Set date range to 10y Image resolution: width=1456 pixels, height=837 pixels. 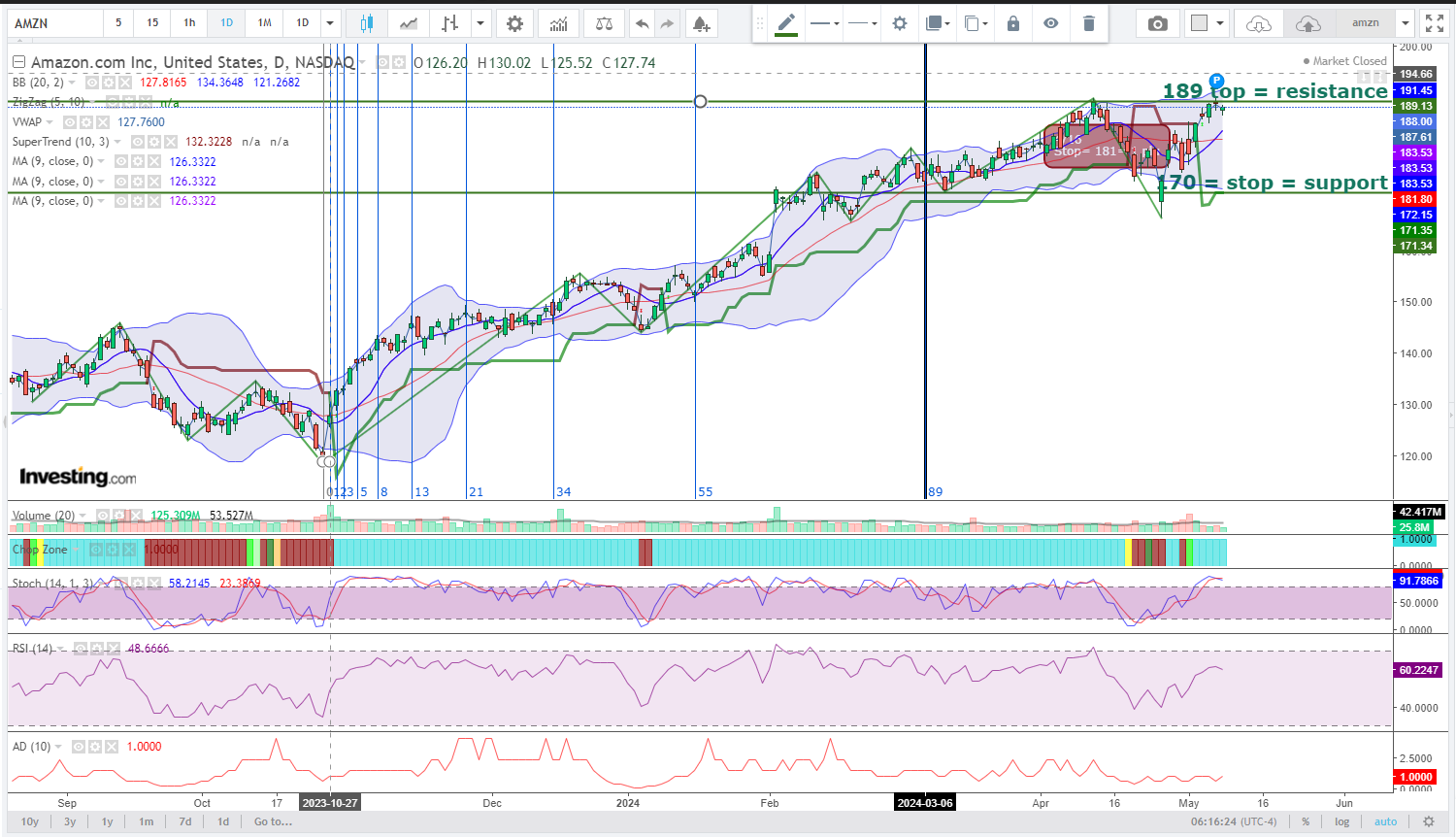coord(30,821)
